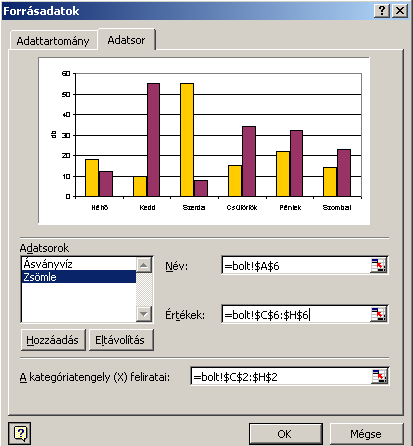Image resolution: width=413 pixels, height=446 pixels.
Task: Click range selector icon beside Értékek field
Action: tap(379, 314)
